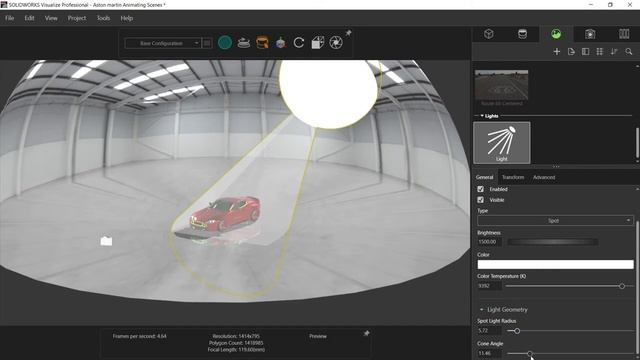Click the turntable icon in main toolbar
Viewport: 640px width, 360px height.
[x=244, y=42]
